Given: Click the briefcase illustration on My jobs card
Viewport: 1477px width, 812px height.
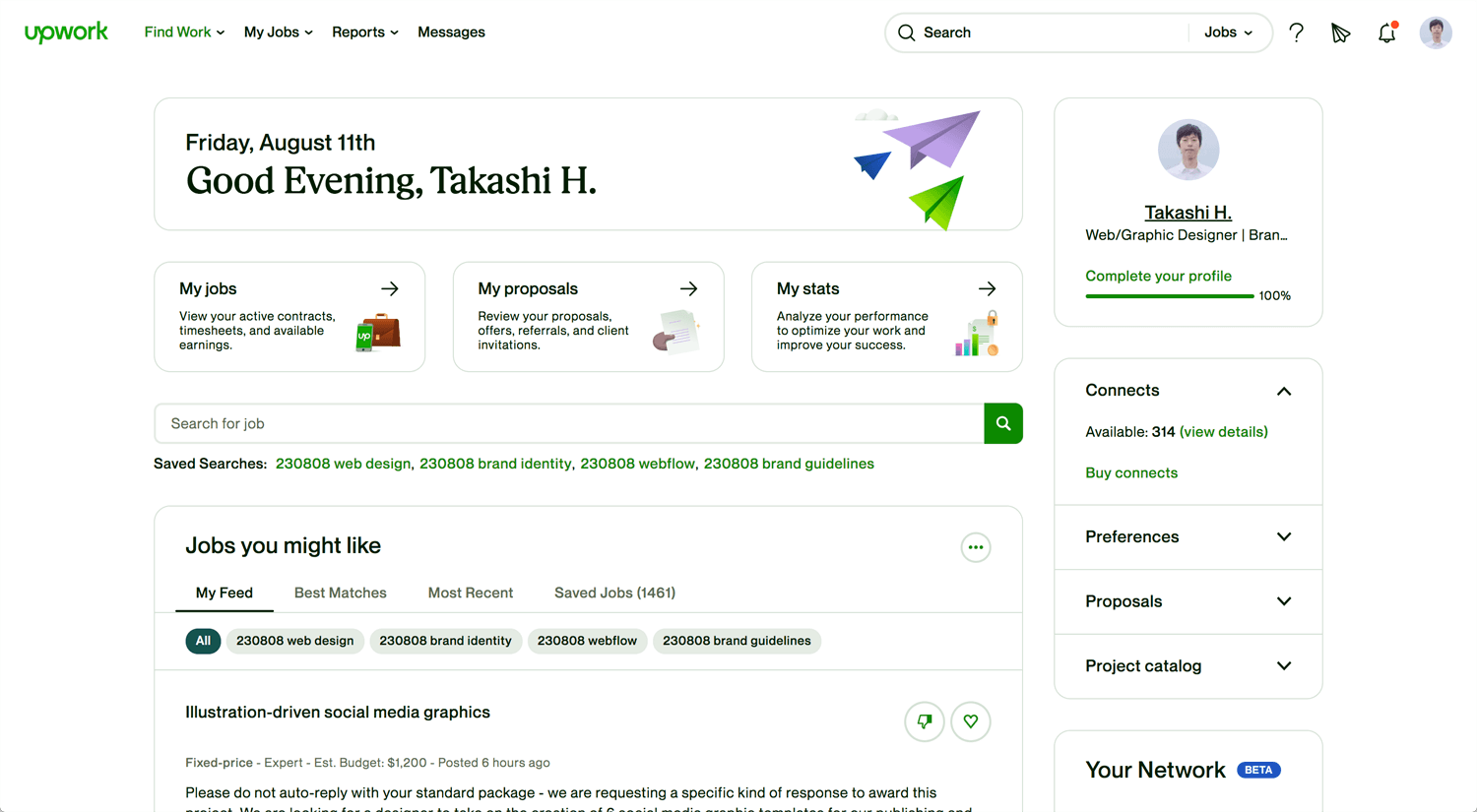Looking at the screenshot, I should coord(378,333).
